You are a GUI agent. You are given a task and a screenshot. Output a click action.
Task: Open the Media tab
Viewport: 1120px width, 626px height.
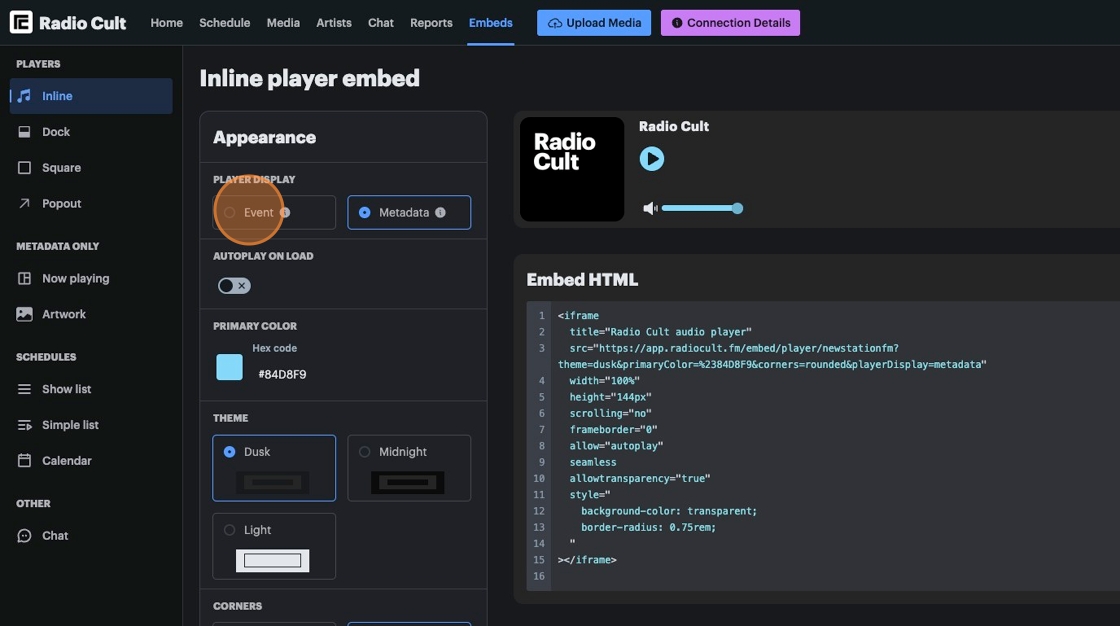[x=283, y=23]
